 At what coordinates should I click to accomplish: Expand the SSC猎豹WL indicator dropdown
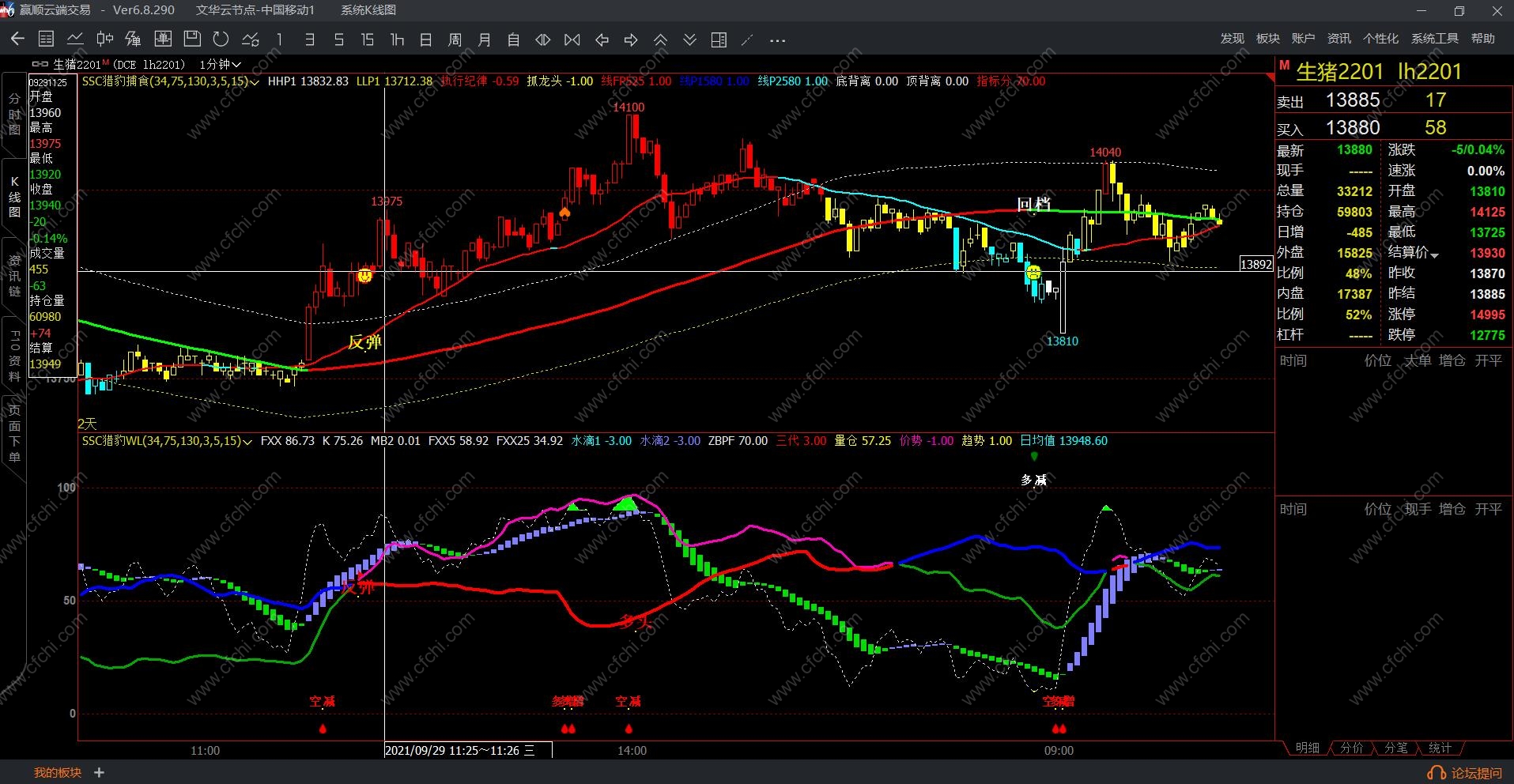(247, 441)
